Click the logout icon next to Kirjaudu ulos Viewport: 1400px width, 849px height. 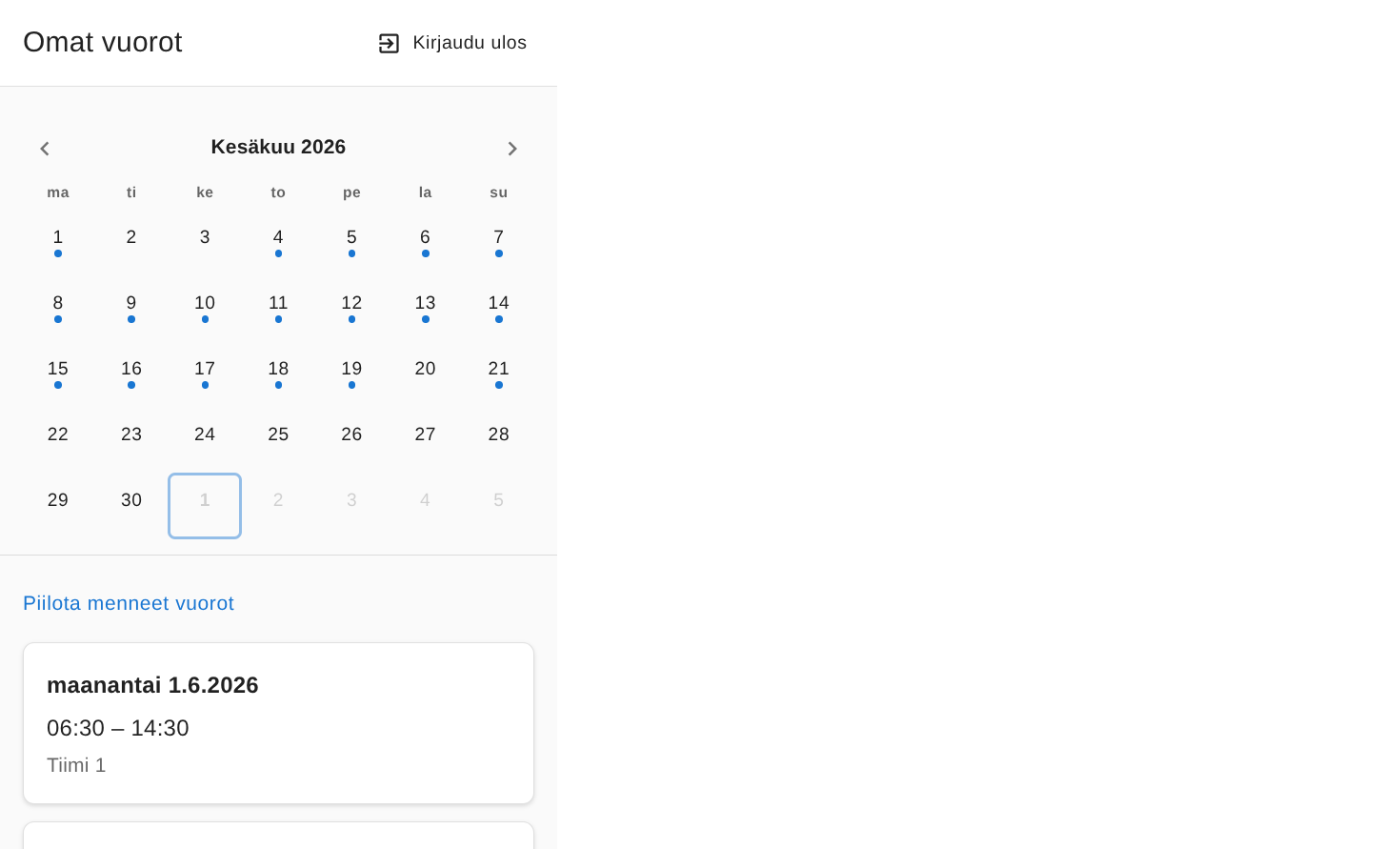click(x=389, y=44)
